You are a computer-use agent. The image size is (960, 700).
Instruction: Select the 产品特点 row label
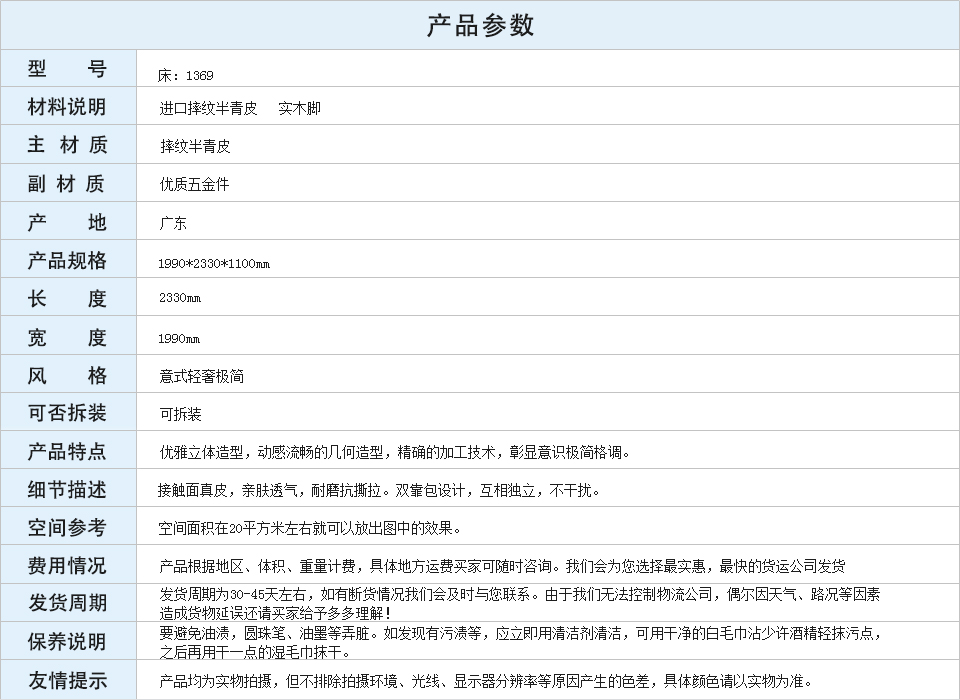coord(67,451)
